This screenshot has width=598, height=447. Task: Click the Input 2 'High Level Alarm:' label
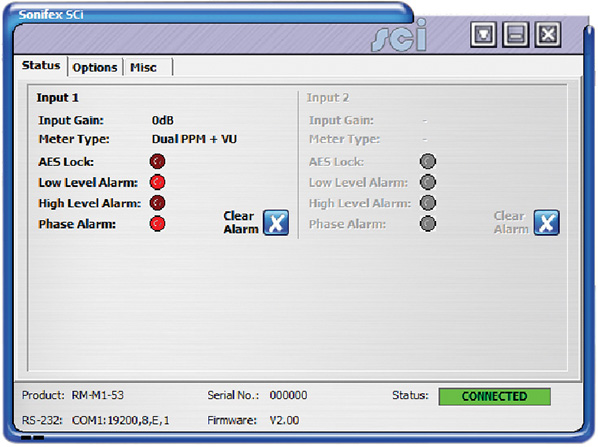360,203
